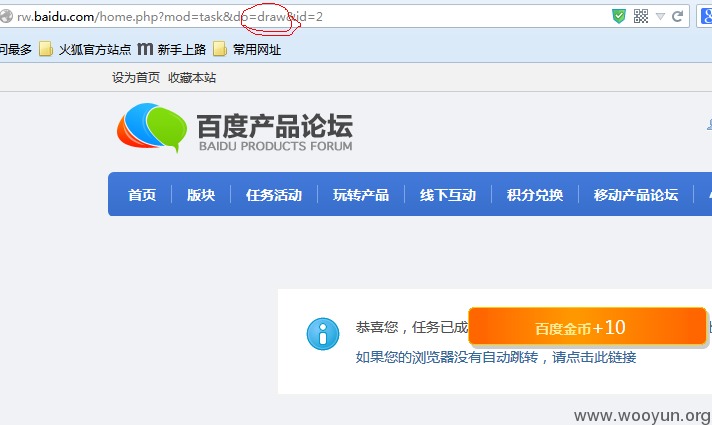
Task: Open the 任务活动 nav tab
Action: 274,195
